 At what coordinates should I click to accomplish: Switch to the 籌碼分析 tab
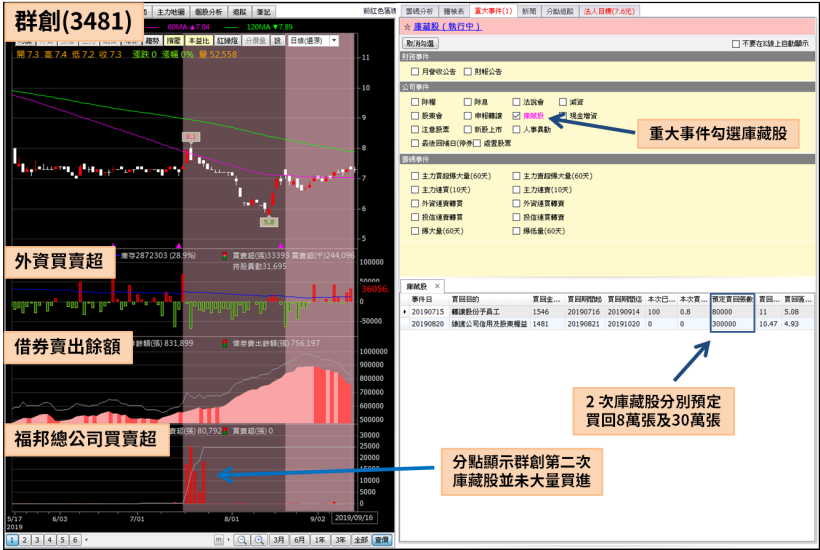click(419, 11)
